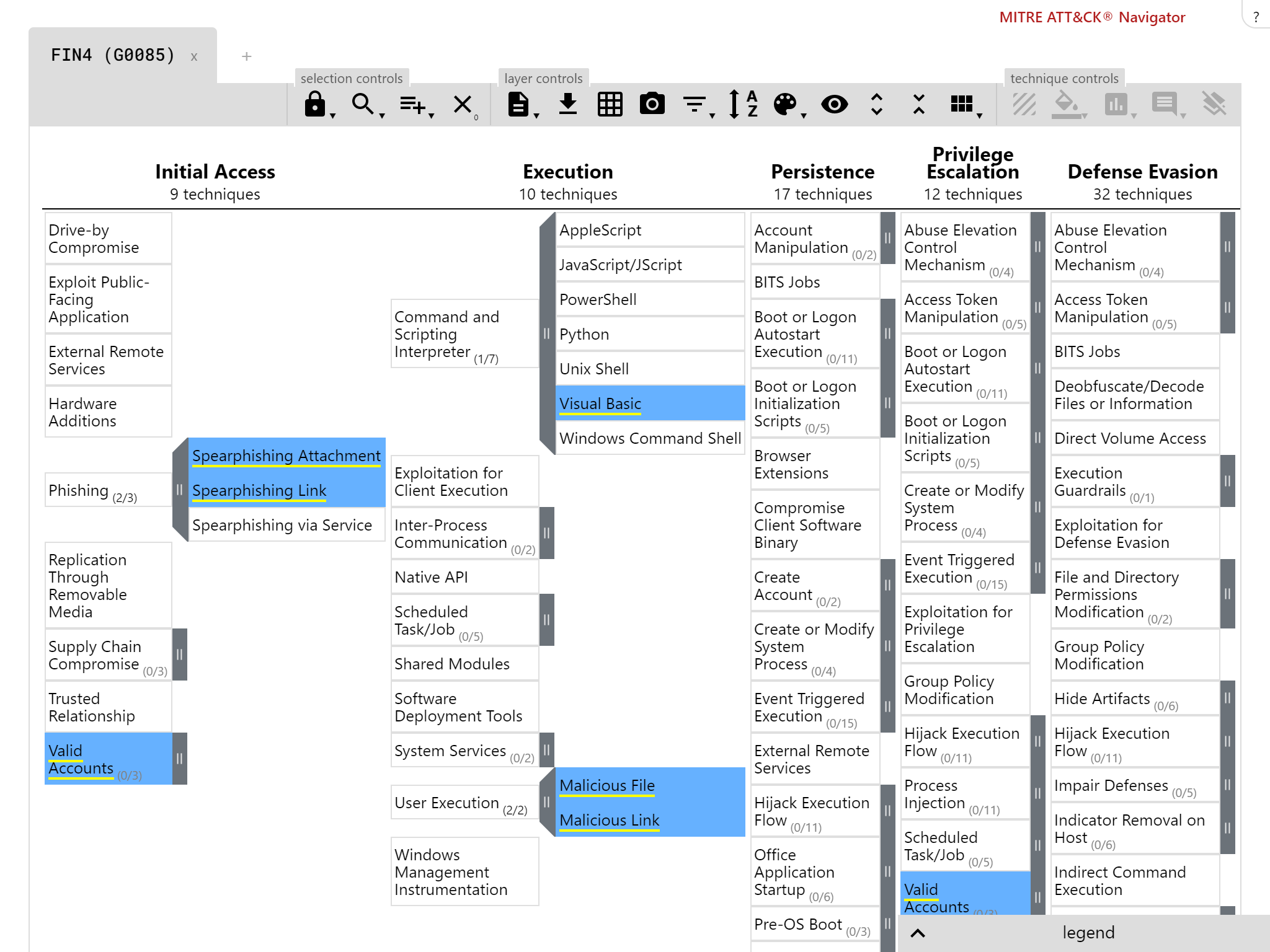Select Spearphishing via Service sub-technique
This screenshot has width=1270, height=952.
click(x=286, y=525)
